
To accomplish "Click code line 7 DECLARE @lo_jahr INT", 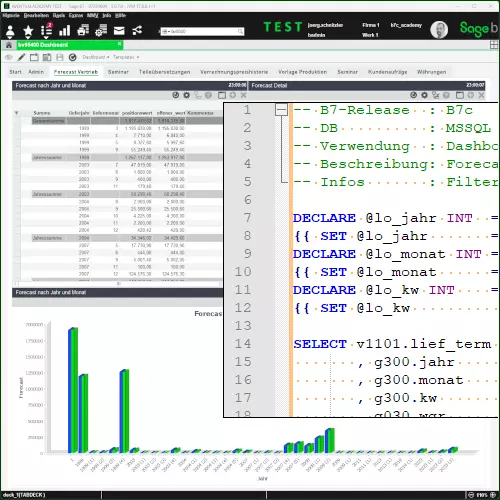I will coord(383,218).
